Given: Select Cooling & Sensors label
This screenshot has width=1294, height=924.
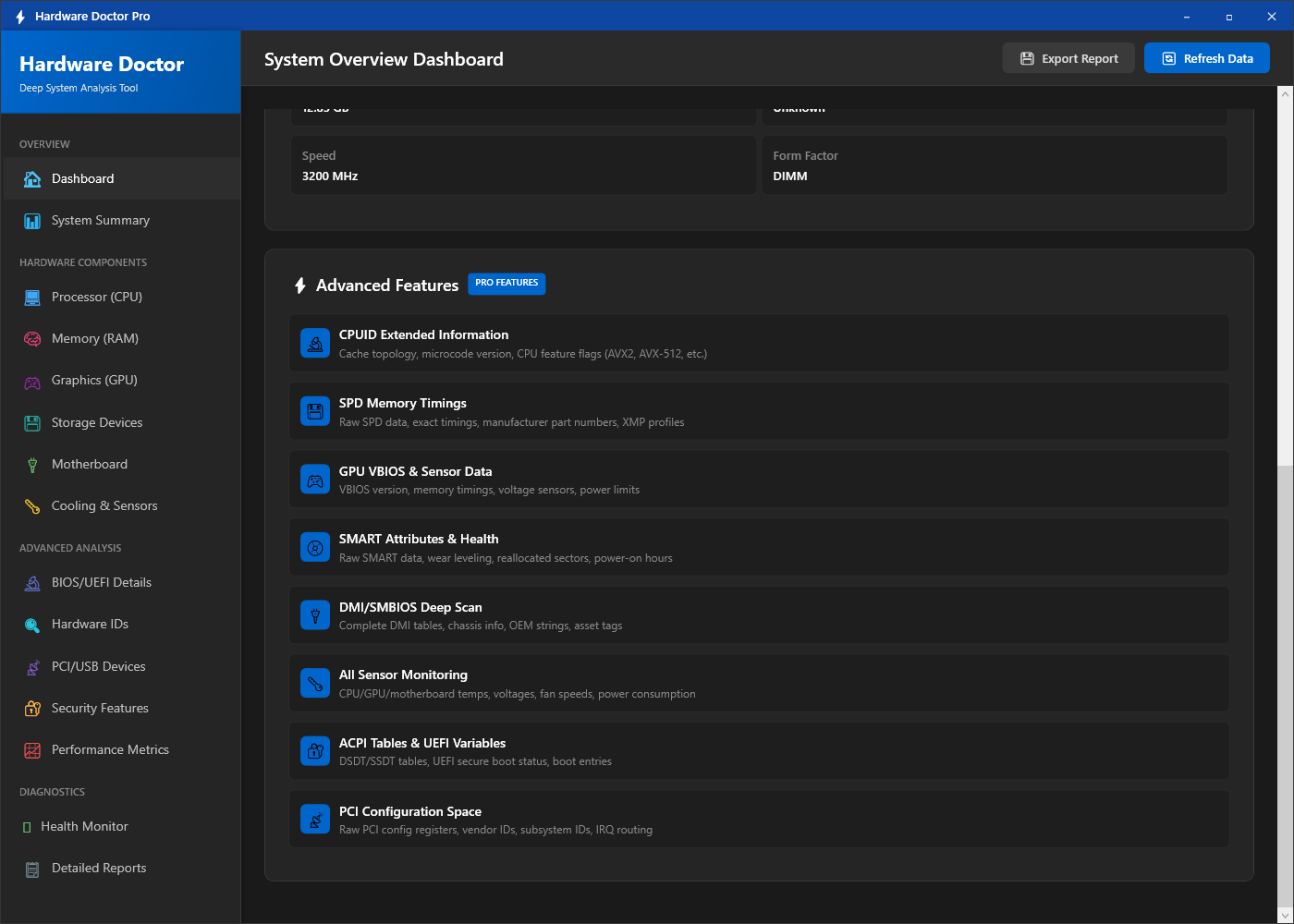Looking at the screenshot, I should (104, 506).
